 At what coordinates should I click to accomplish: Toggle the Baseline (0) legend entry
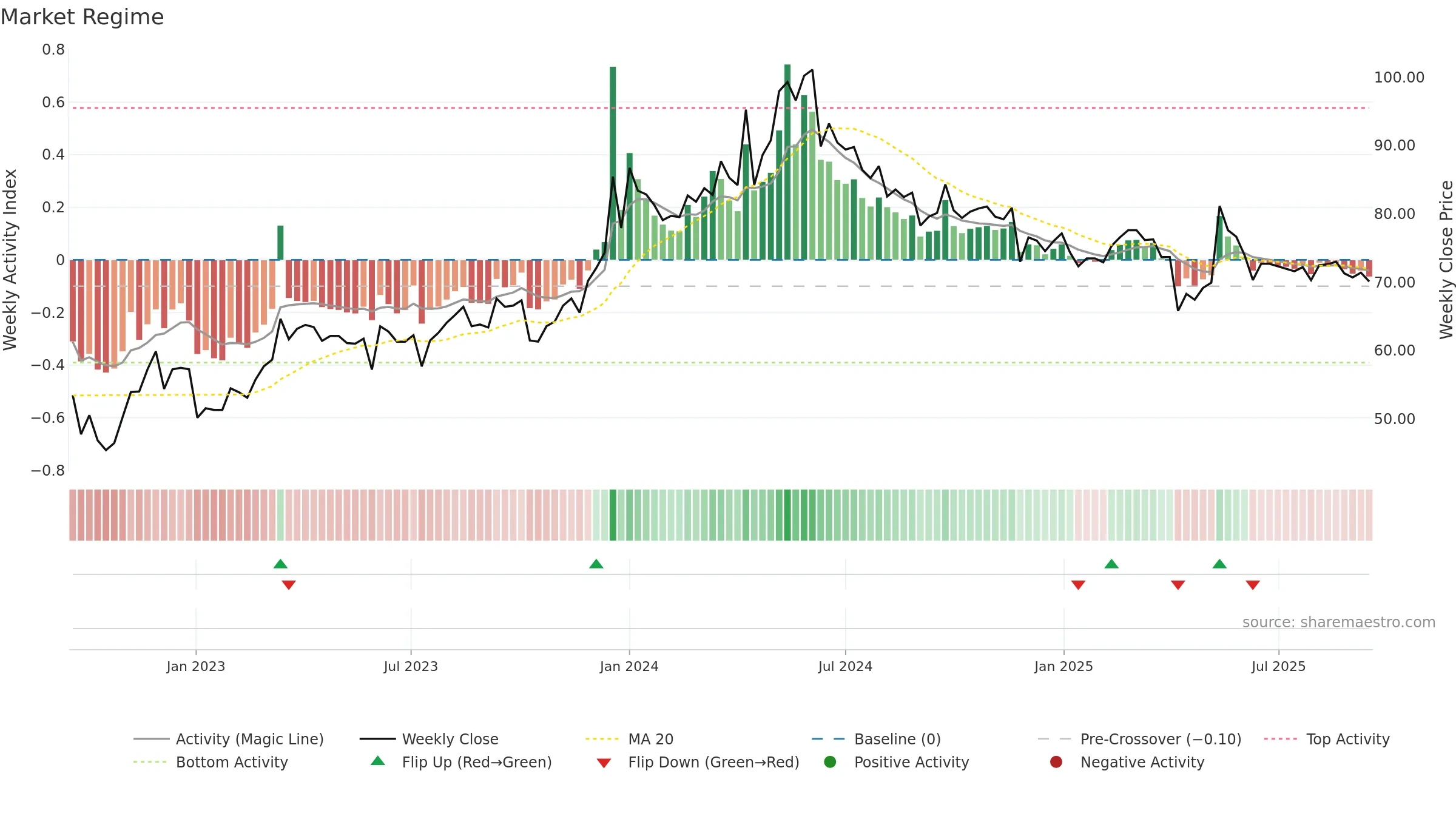876,739
